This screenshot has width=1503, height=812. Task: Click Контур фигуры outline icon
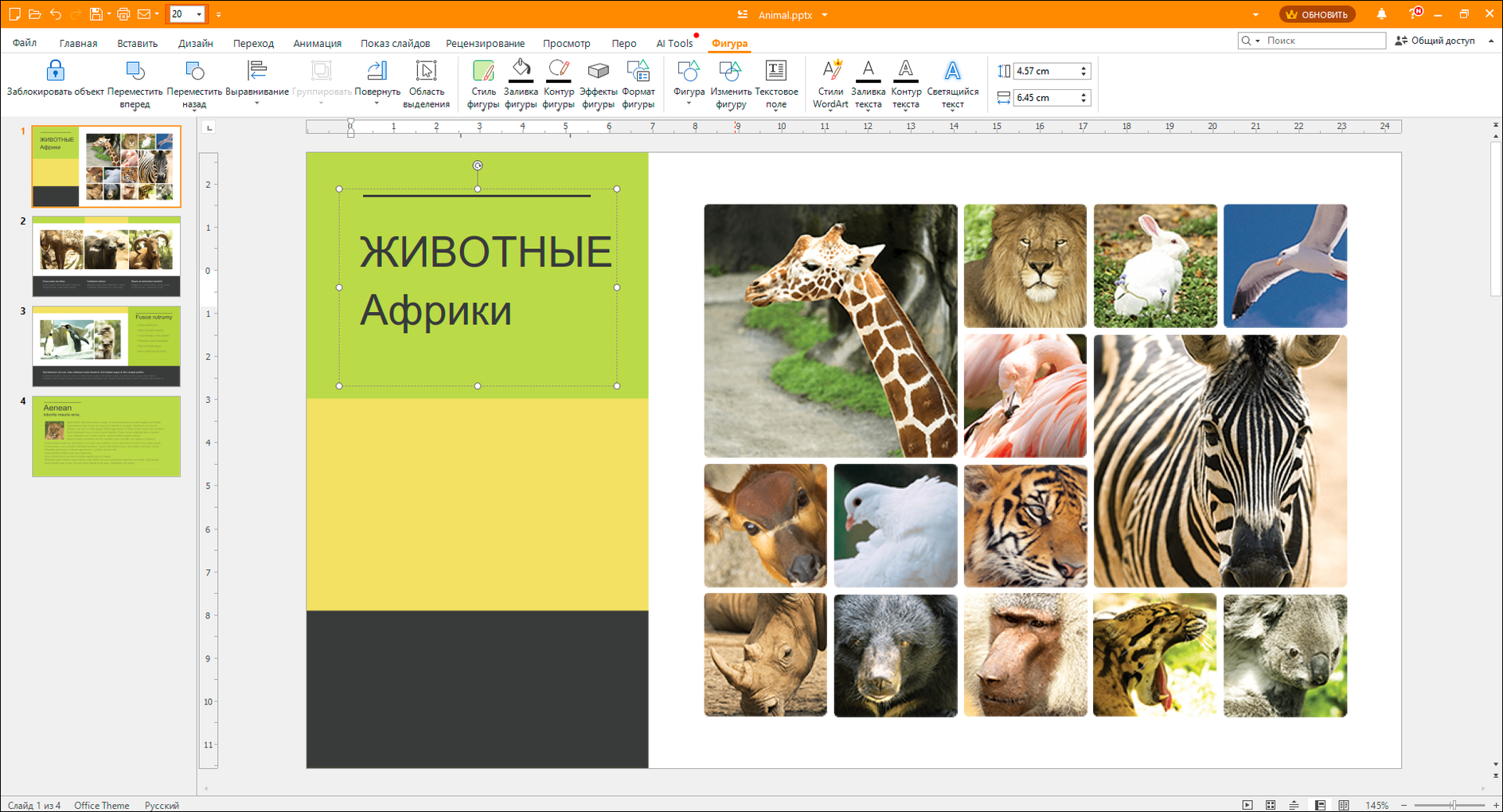[559, 71]
